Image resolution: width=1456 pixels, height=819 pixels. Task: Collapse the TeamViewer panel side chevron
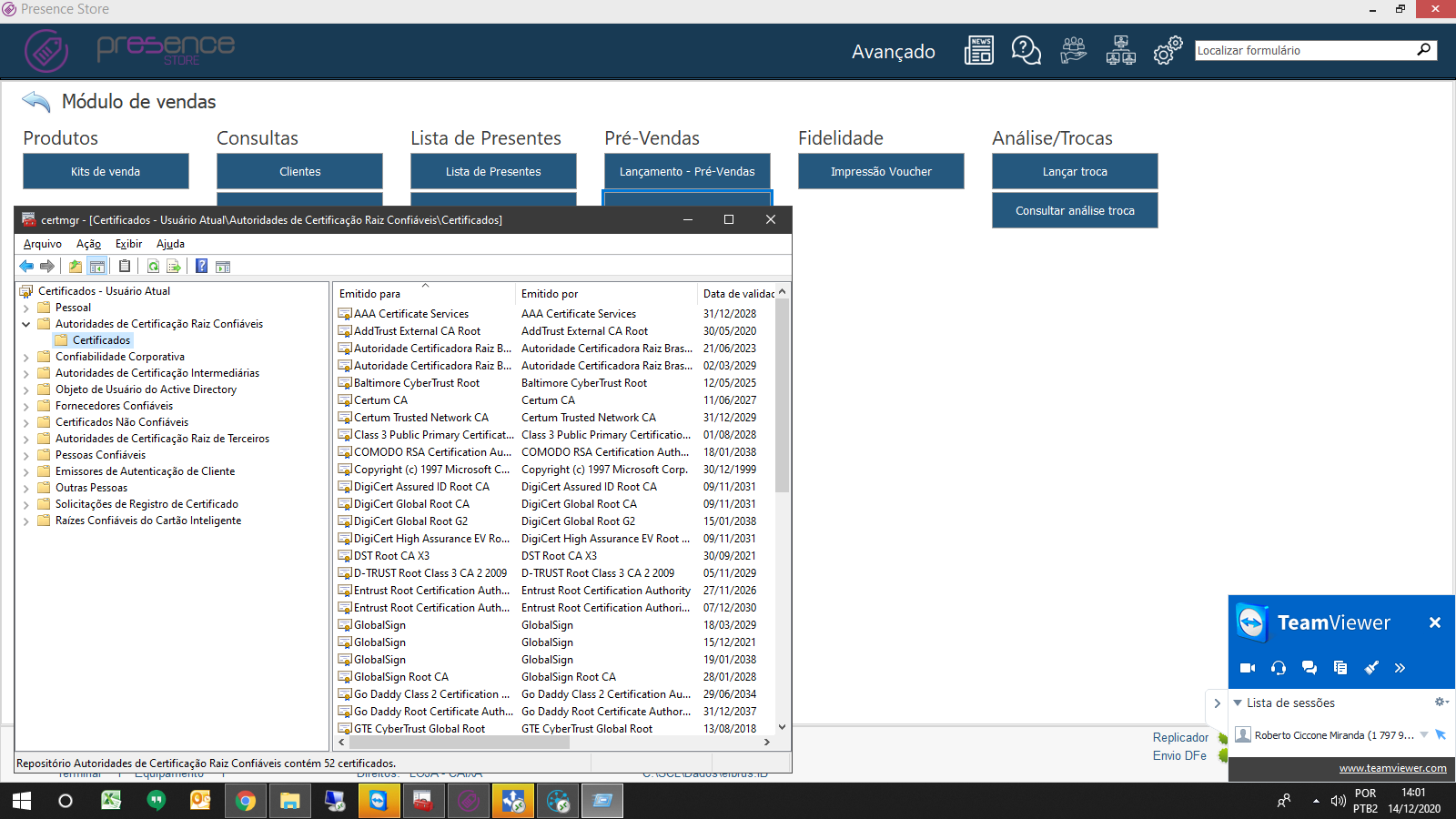1217,703
